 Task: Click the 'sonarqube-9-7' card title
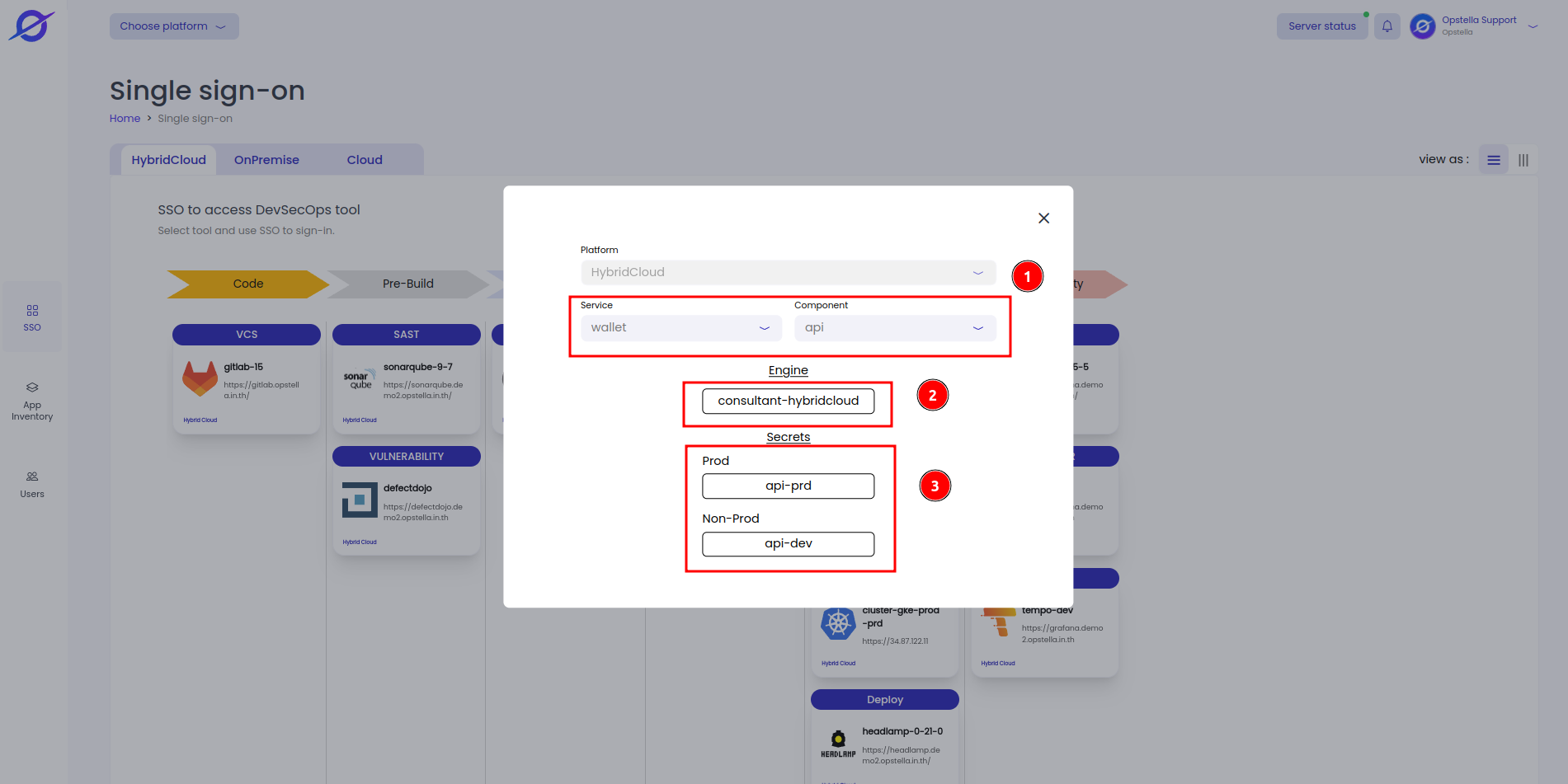click(x=418, y=367)
